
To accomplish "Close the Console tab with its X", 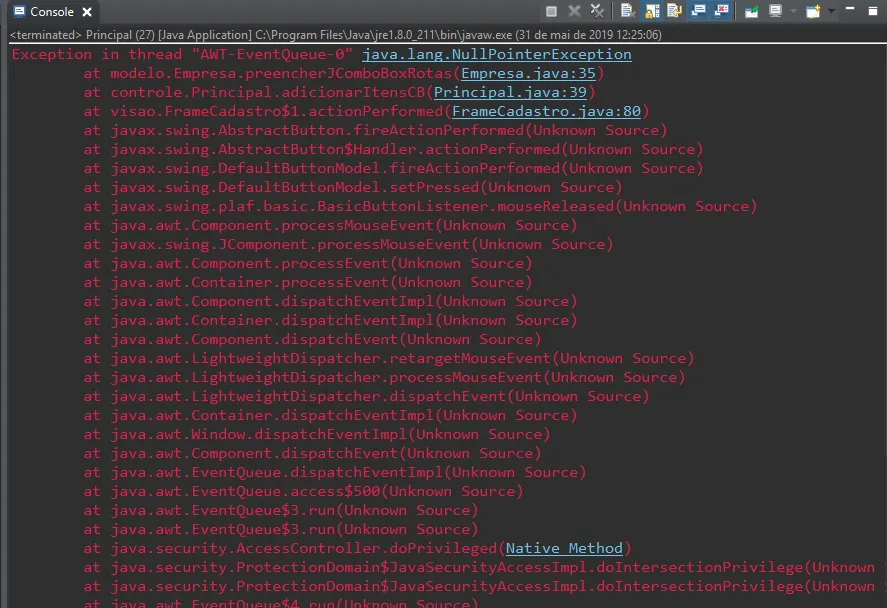I will pyautogui.click(x=87, y=11).
